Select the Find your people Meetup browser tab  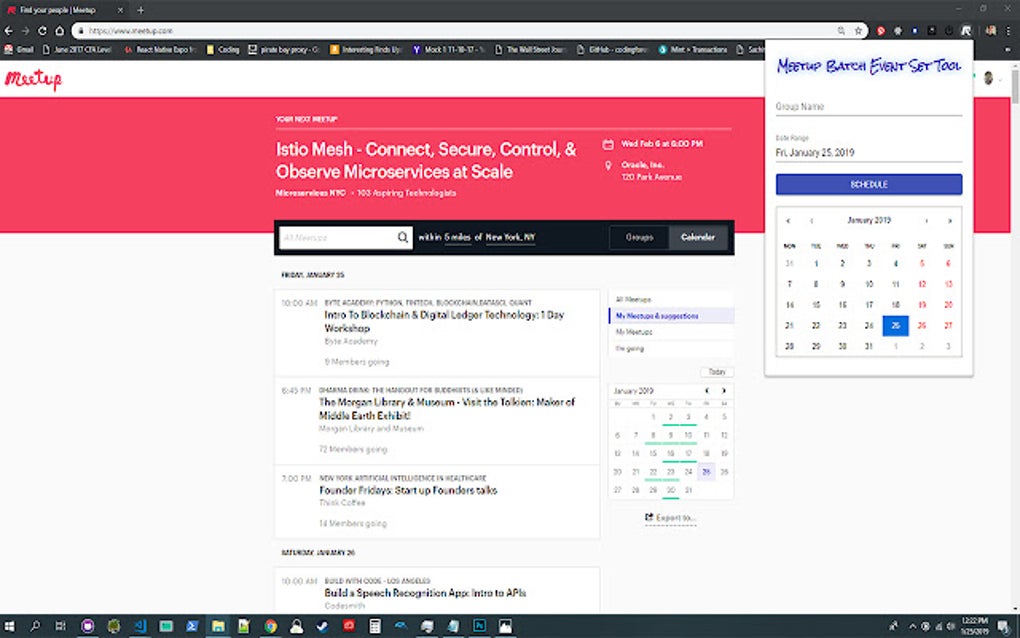click(55, 9)
